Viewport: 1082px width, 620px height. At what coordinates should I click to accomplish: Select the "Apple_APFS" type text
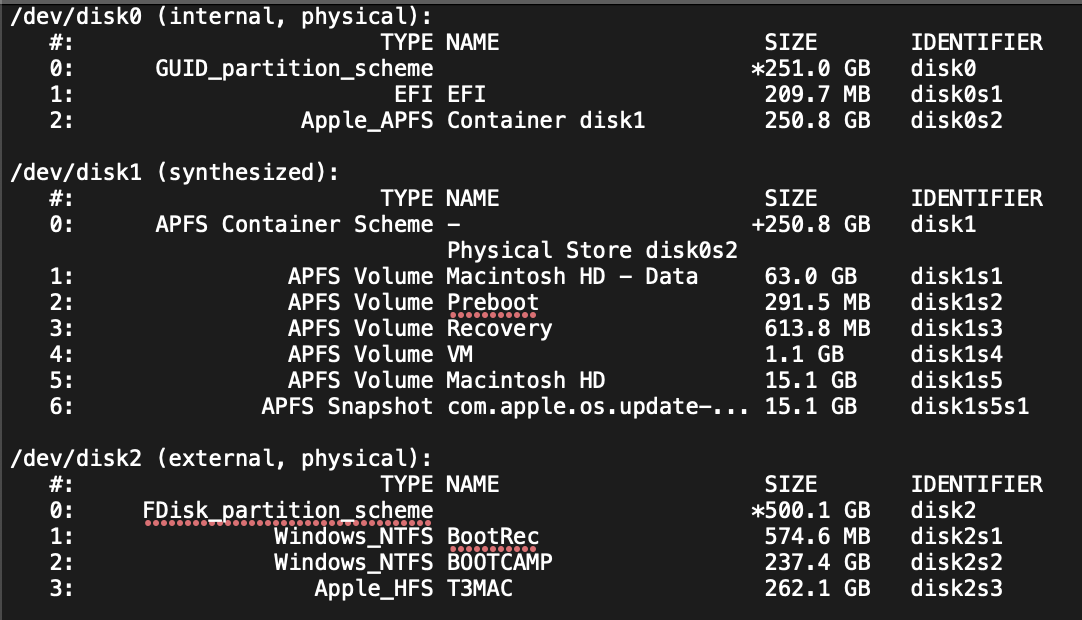(x=367, y=121)
